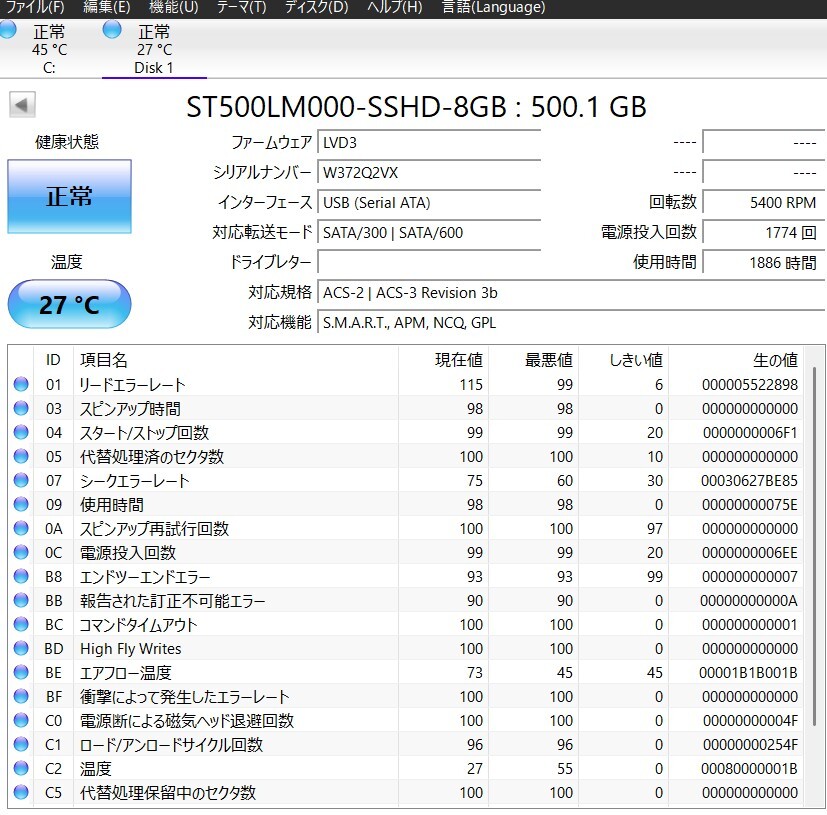
Task: Click the シリアルナンバー field W372Q2VX
Action: [429, 172]
